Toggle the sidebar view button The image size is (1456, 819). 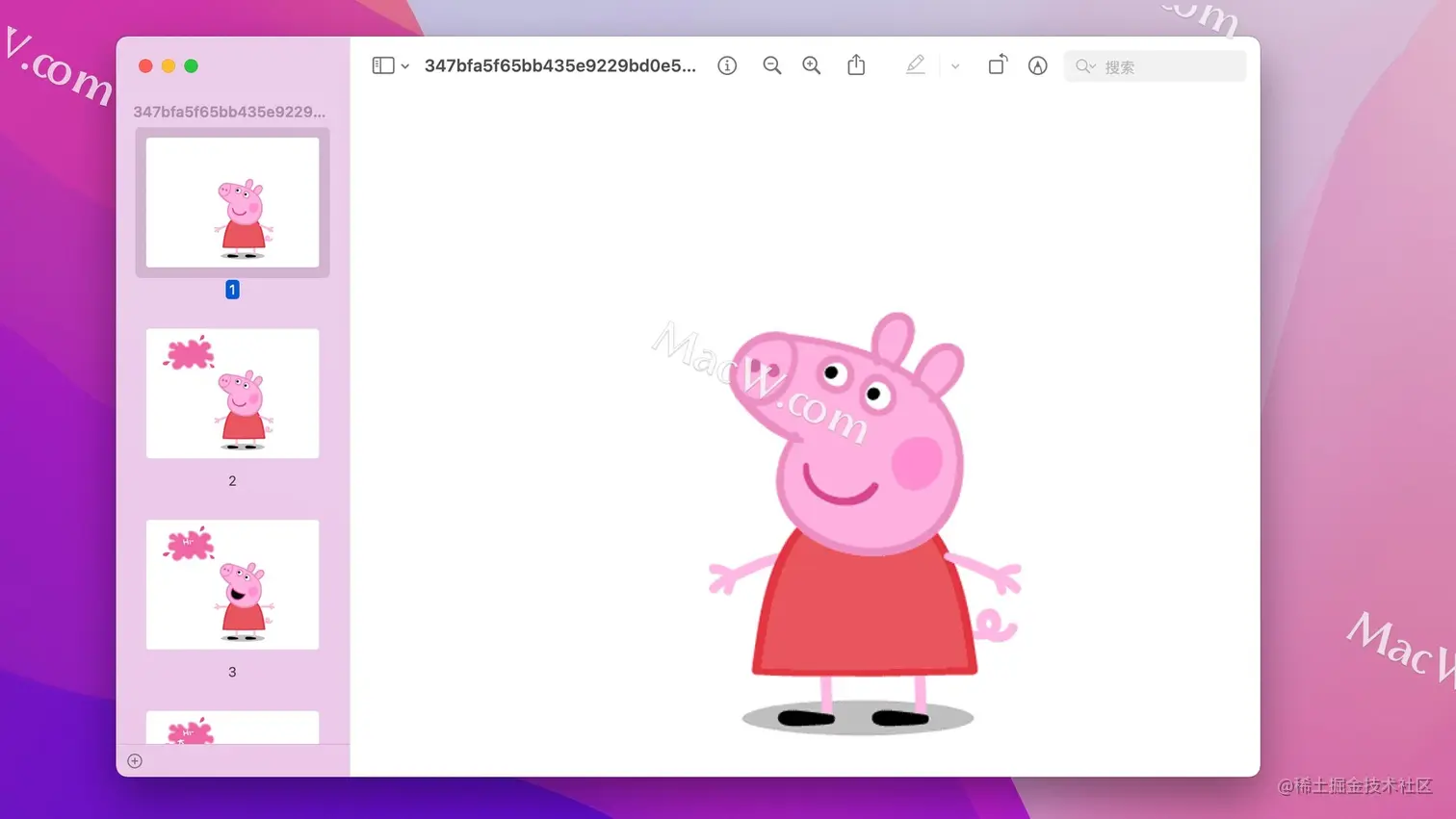pyautogui.click(x=383, y=65)
